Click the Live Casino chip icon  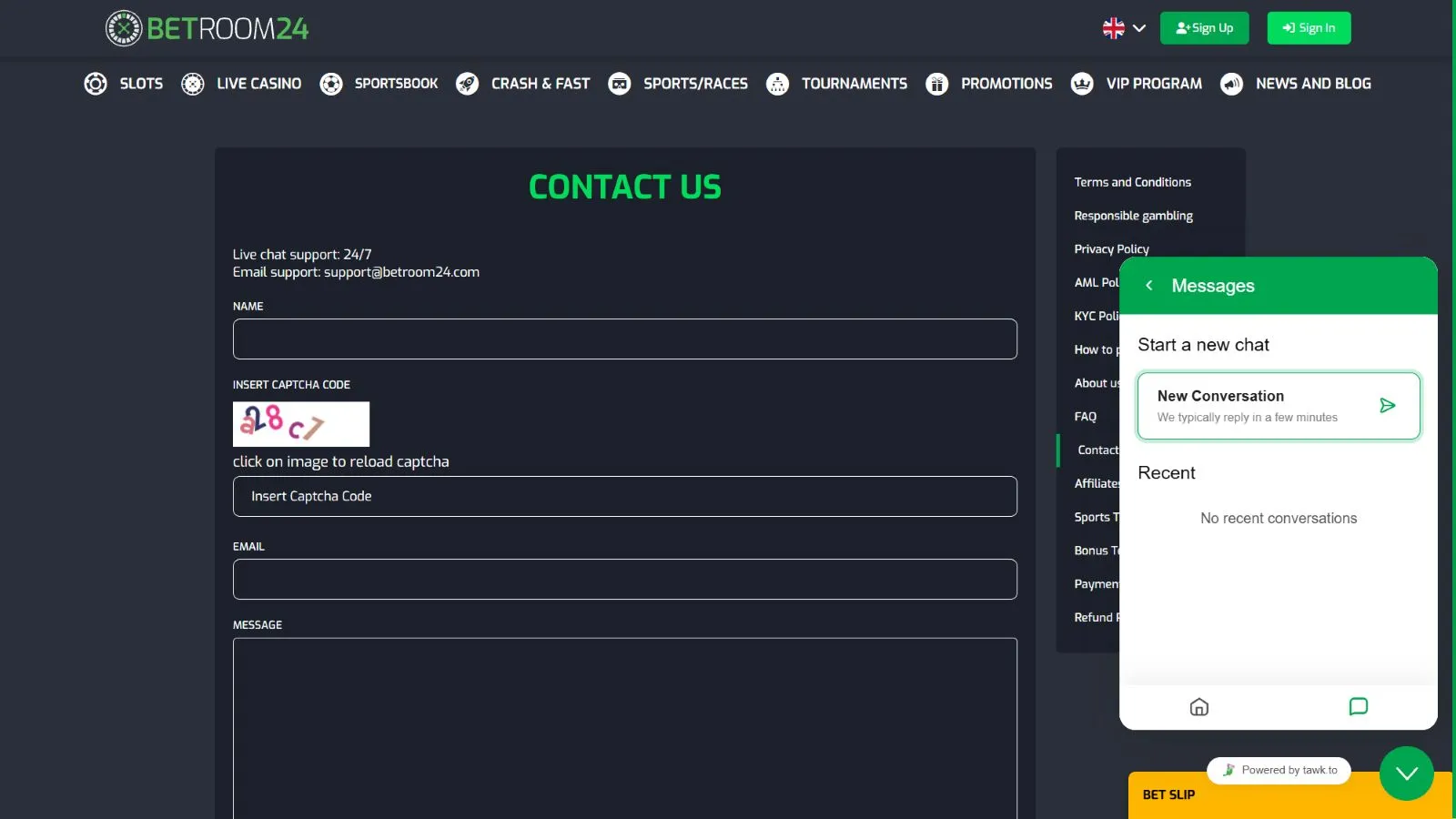[193, 84]
